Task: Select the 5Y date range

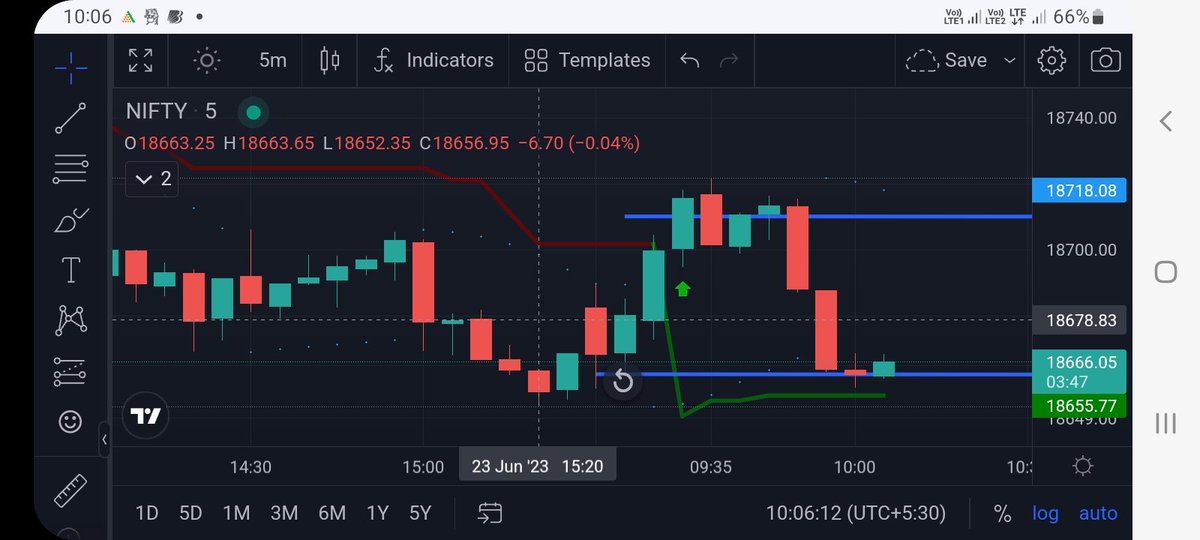Action: tap(420, 513)
